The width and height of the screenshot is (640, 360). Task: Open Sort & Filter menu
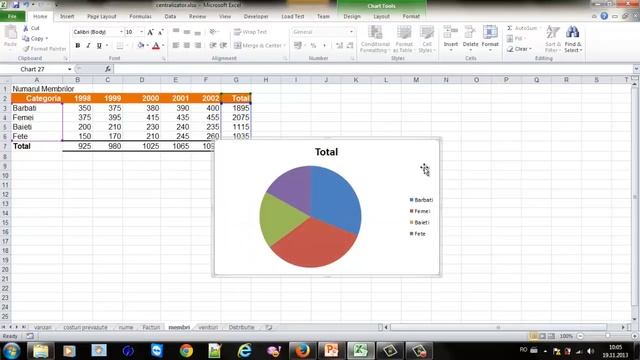tap(553, 39)
